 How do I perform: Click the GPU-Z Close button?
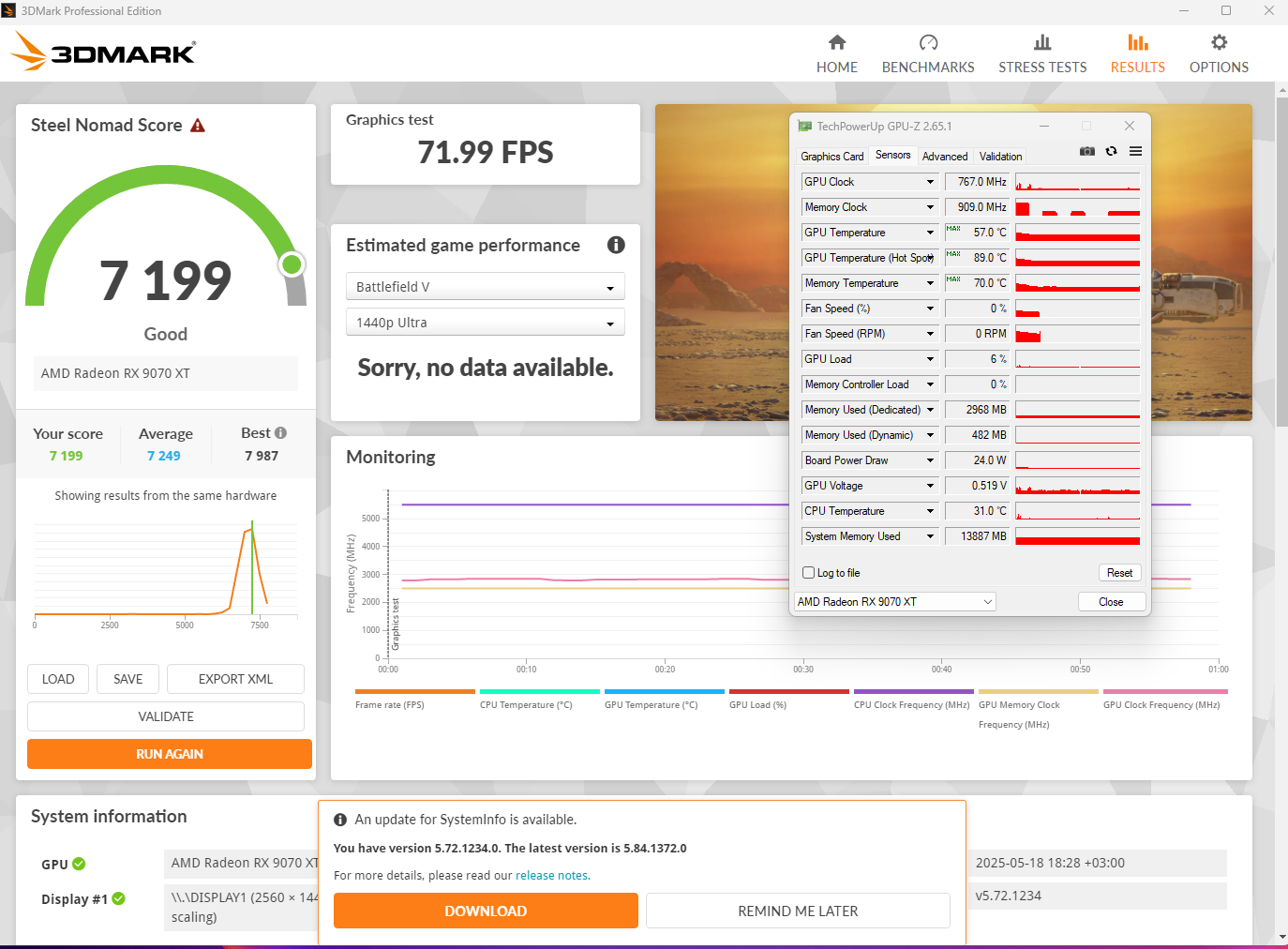[x=1111, y=602]
